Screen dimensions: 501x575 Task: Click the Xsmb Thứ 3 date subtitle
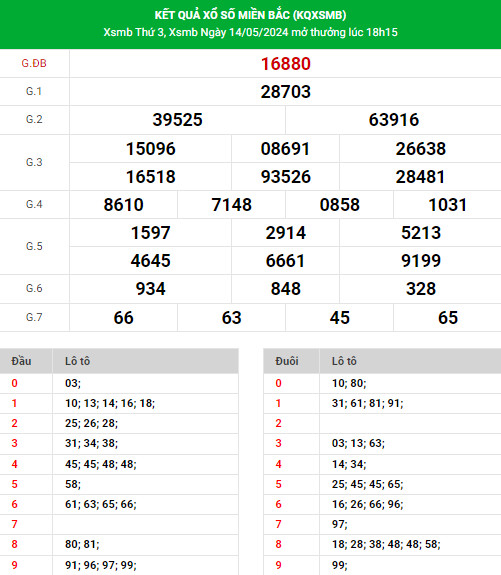[250, 32]
